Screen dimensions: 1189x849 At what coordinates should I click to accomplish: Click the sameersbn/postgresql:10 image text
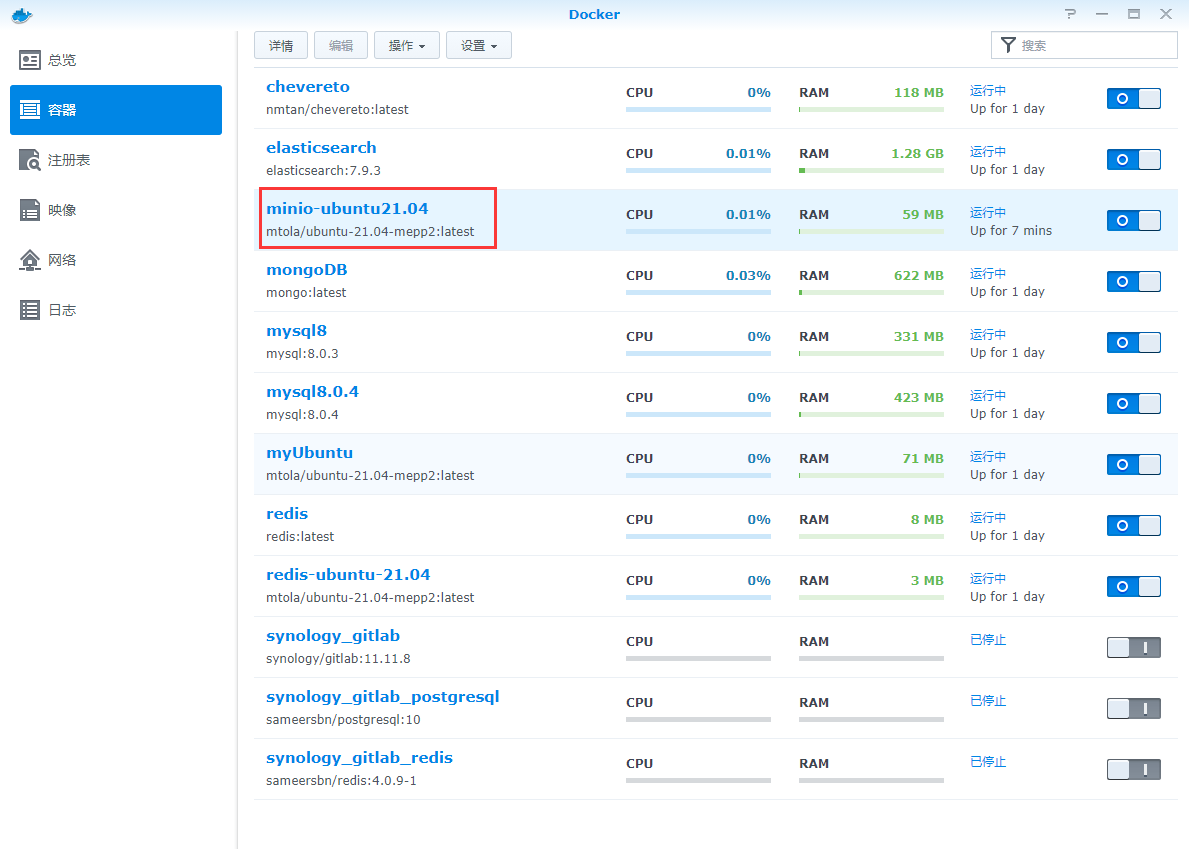coord(343,719)
